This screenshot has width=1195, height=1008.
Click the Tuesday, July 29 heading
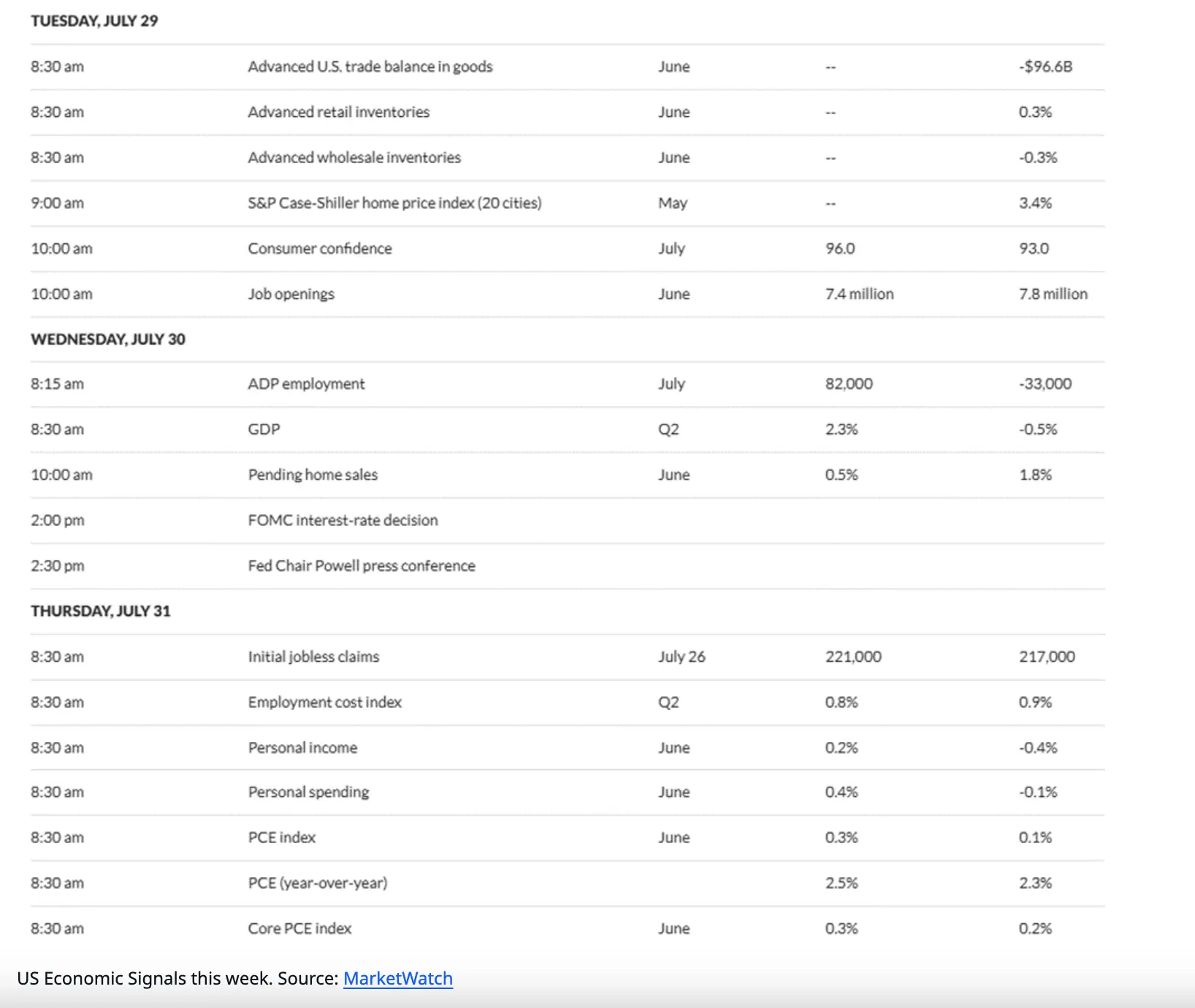(x=94, y=21)
